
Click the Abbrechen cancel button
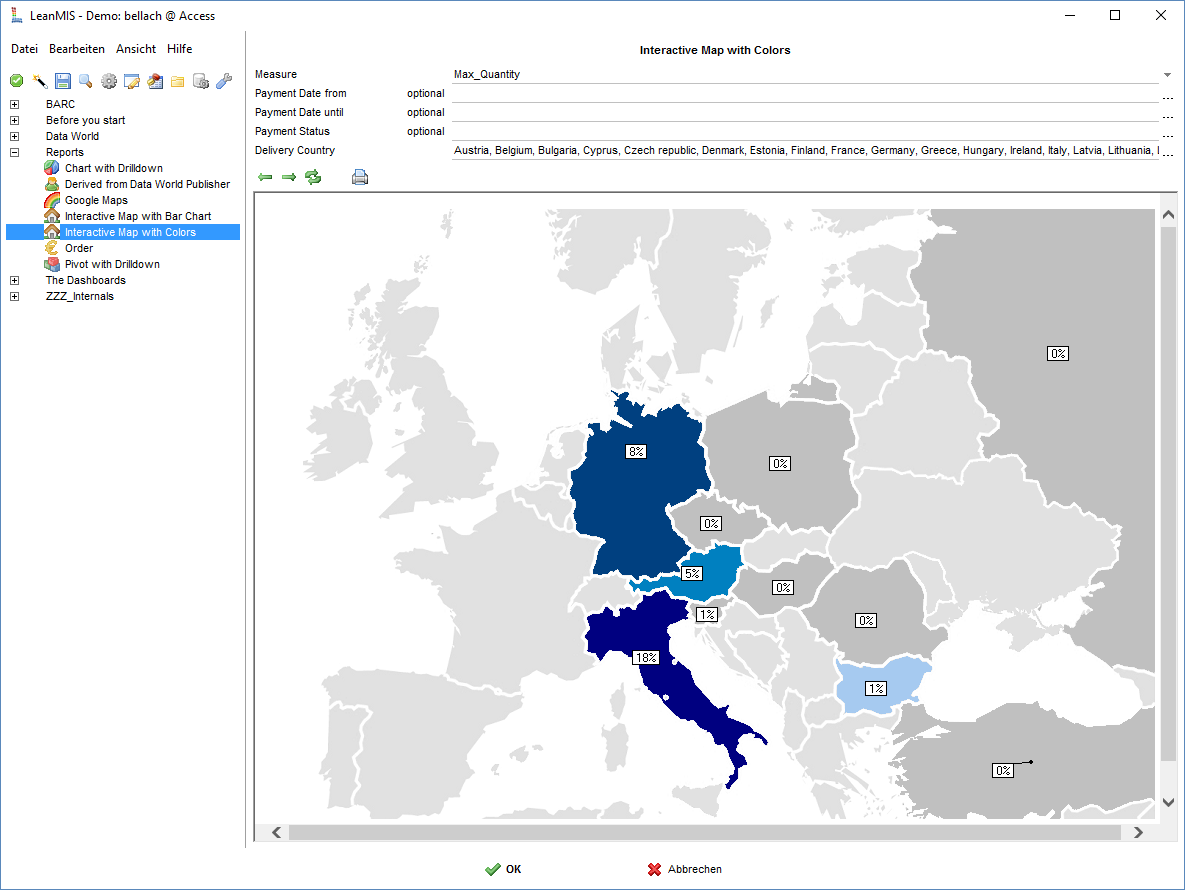(x=685, y=869)
